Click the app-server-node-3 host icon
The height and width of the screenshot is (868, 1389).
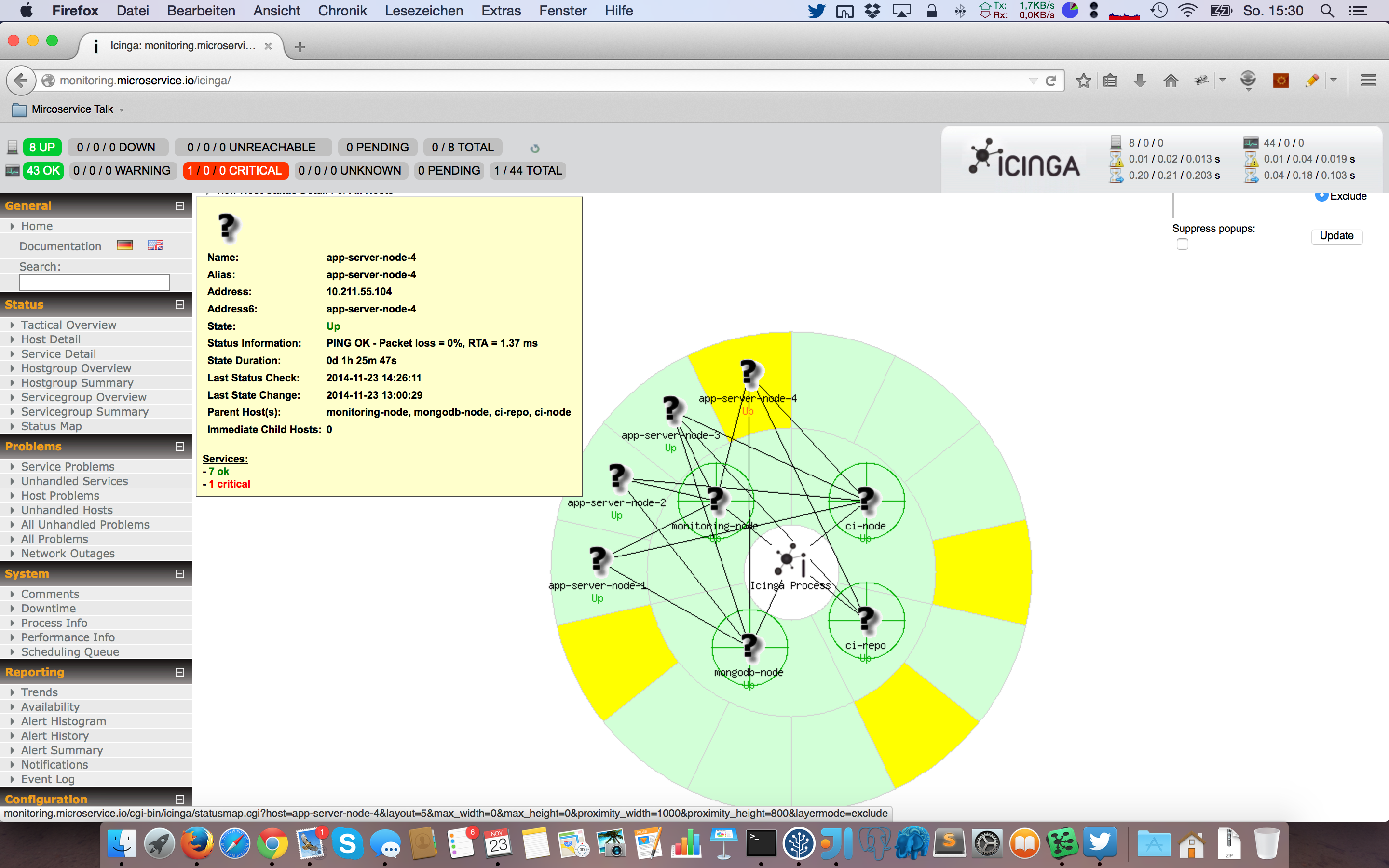point(671,410)
